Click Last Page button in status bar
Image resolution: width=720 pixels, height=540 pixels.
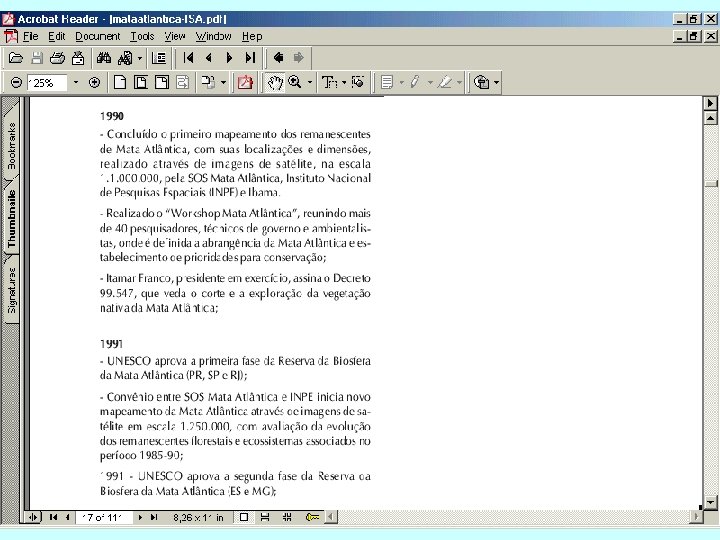[154, 518]
